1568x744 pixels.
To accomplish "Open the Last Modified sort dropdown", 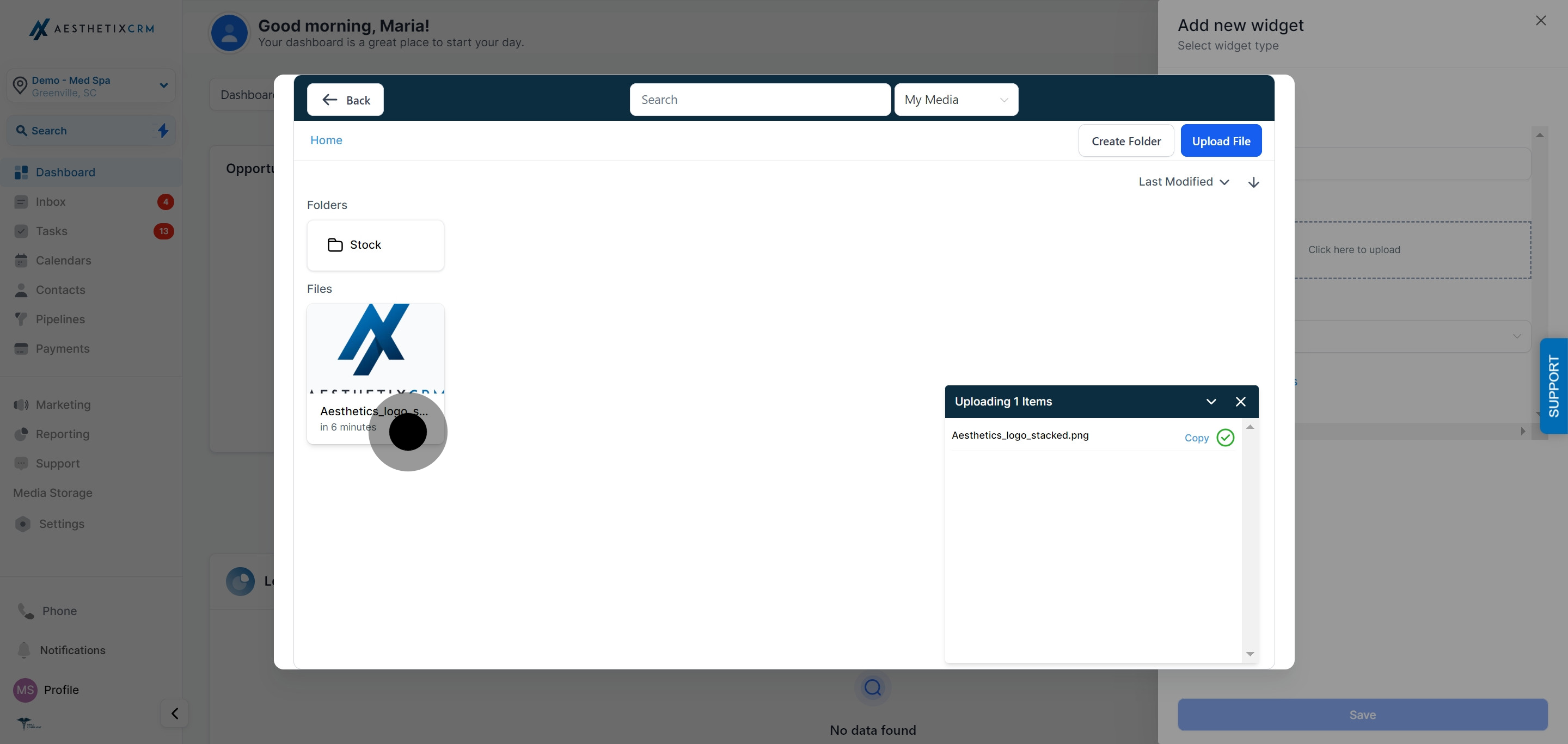I will coord(1183,182).
